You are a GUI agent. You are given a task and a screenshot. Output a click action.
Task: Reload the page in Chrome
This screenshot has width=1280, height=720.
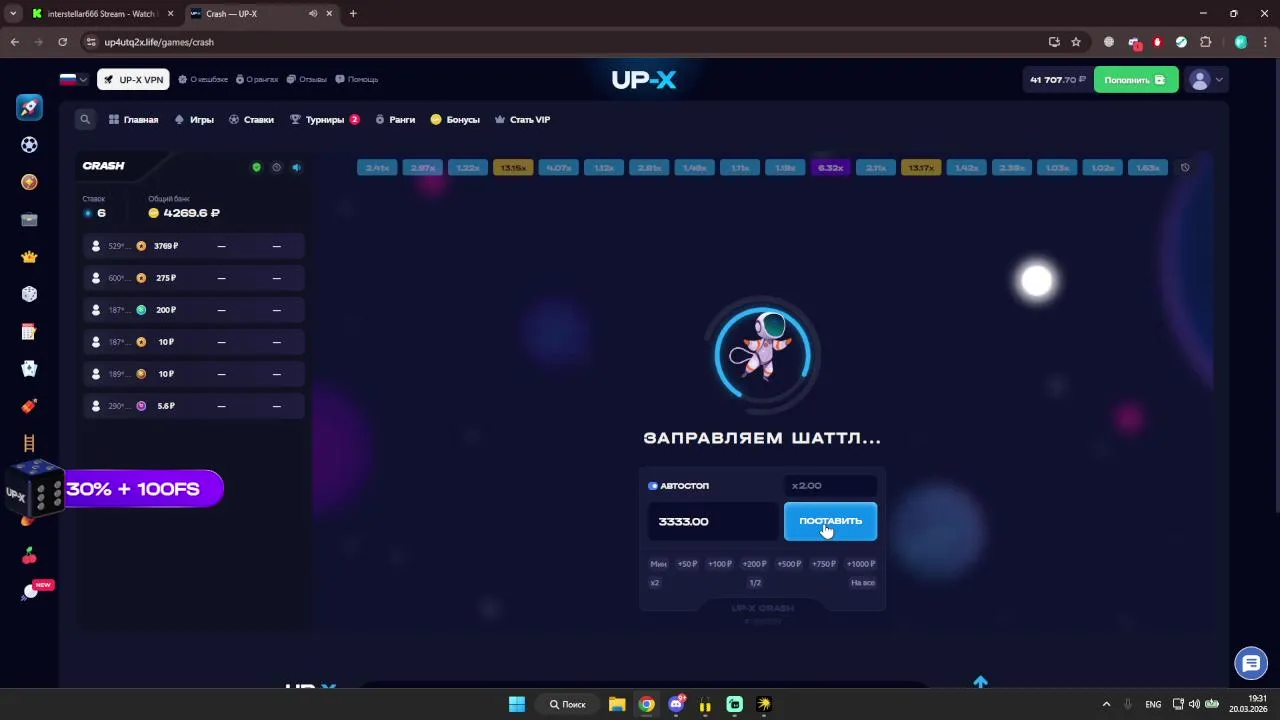pos(62,42)
